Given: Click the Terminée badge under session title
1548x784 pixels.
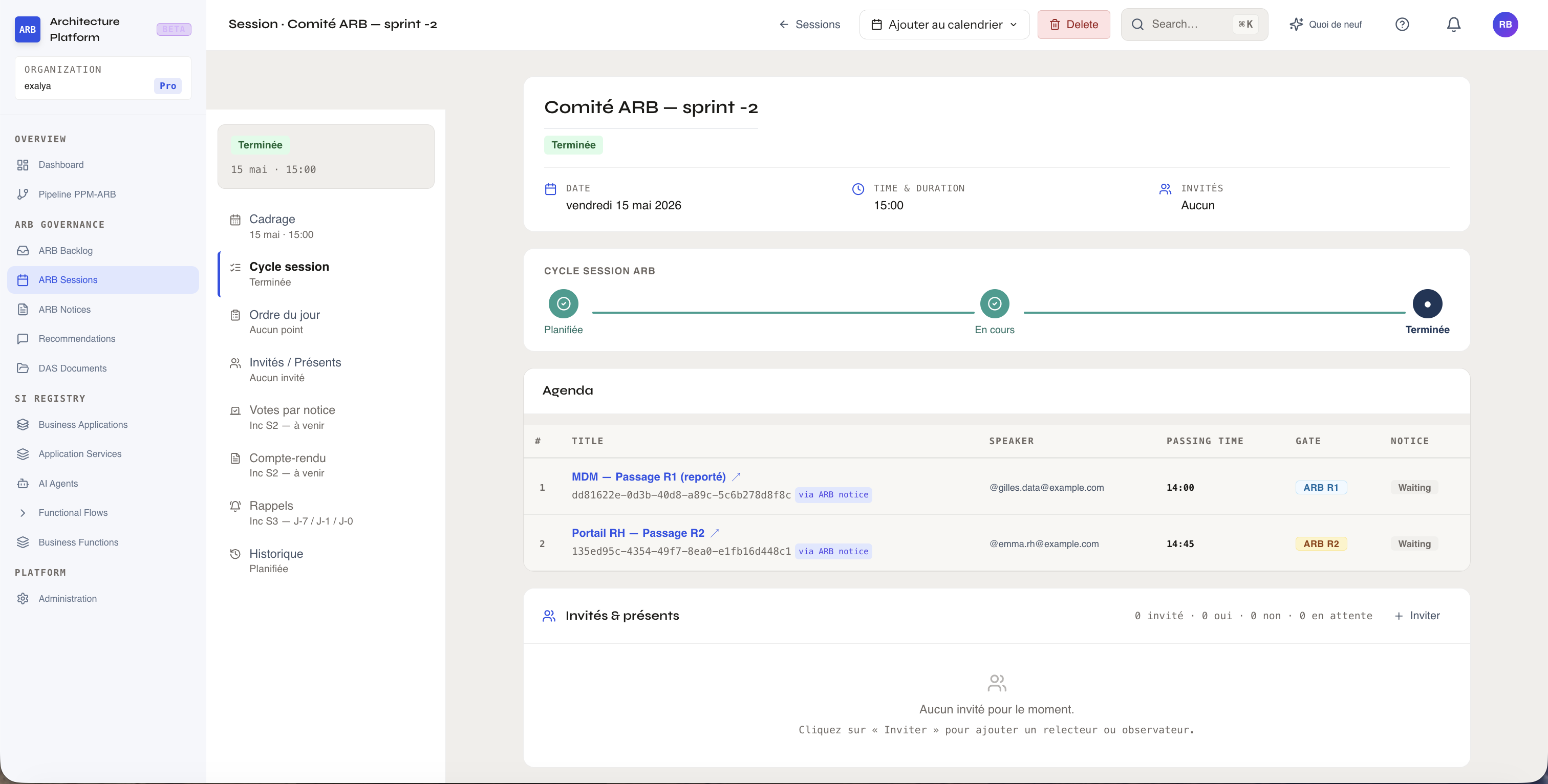Looking at the screenshot, I should pyautogui.click(x=573, y=145).
